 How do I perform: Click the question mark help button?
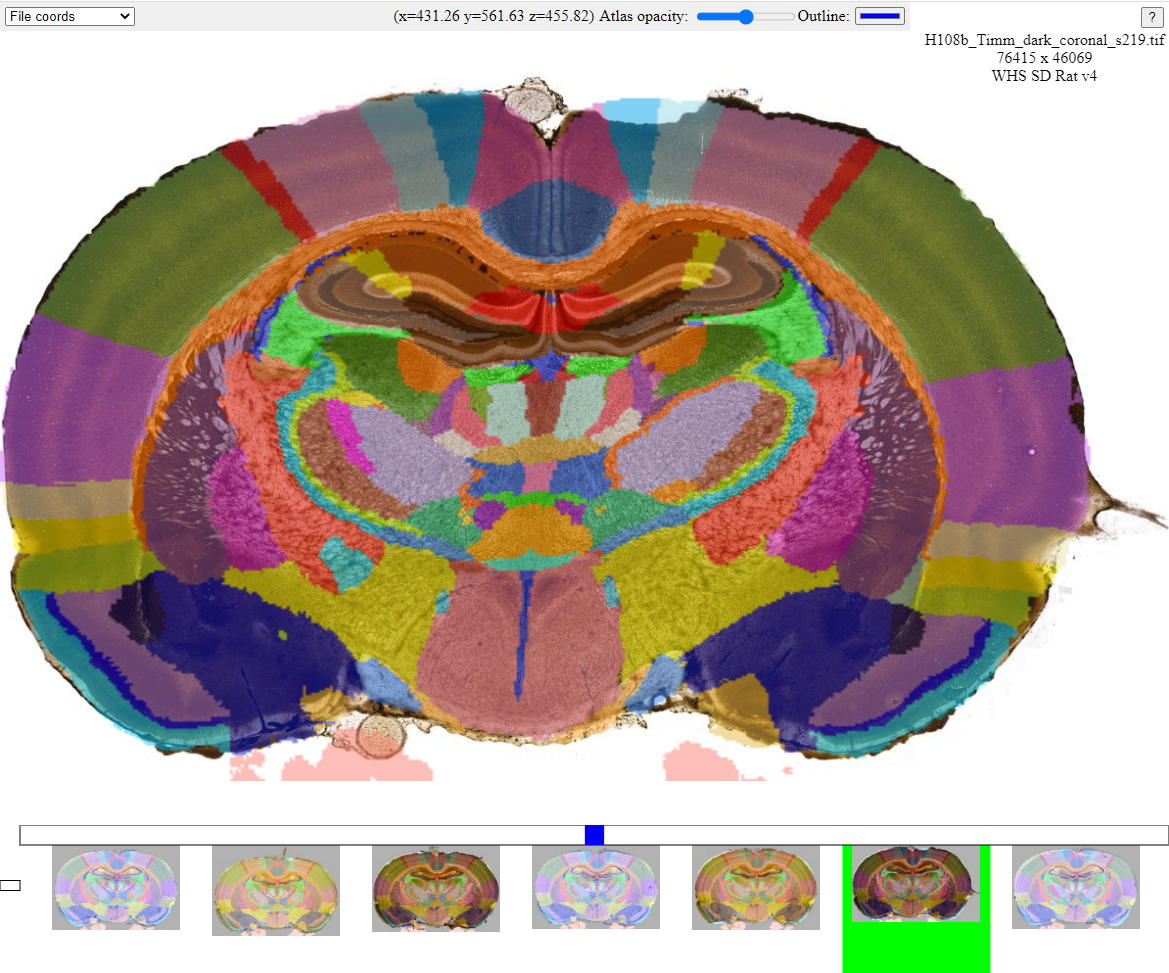1150,17
